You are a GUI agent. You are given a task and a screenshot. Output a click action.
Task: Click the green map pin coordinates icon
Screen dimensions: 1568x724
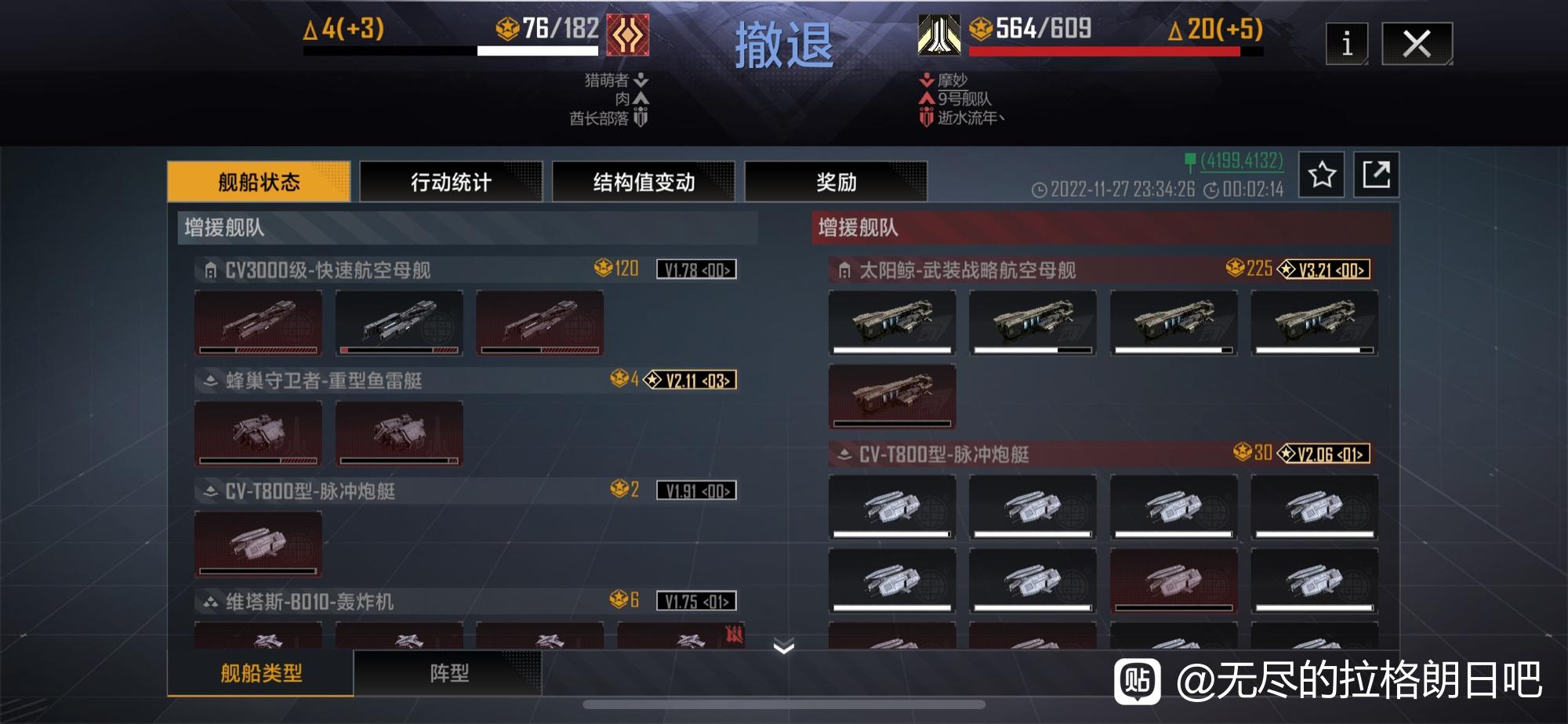[1189, 162]
